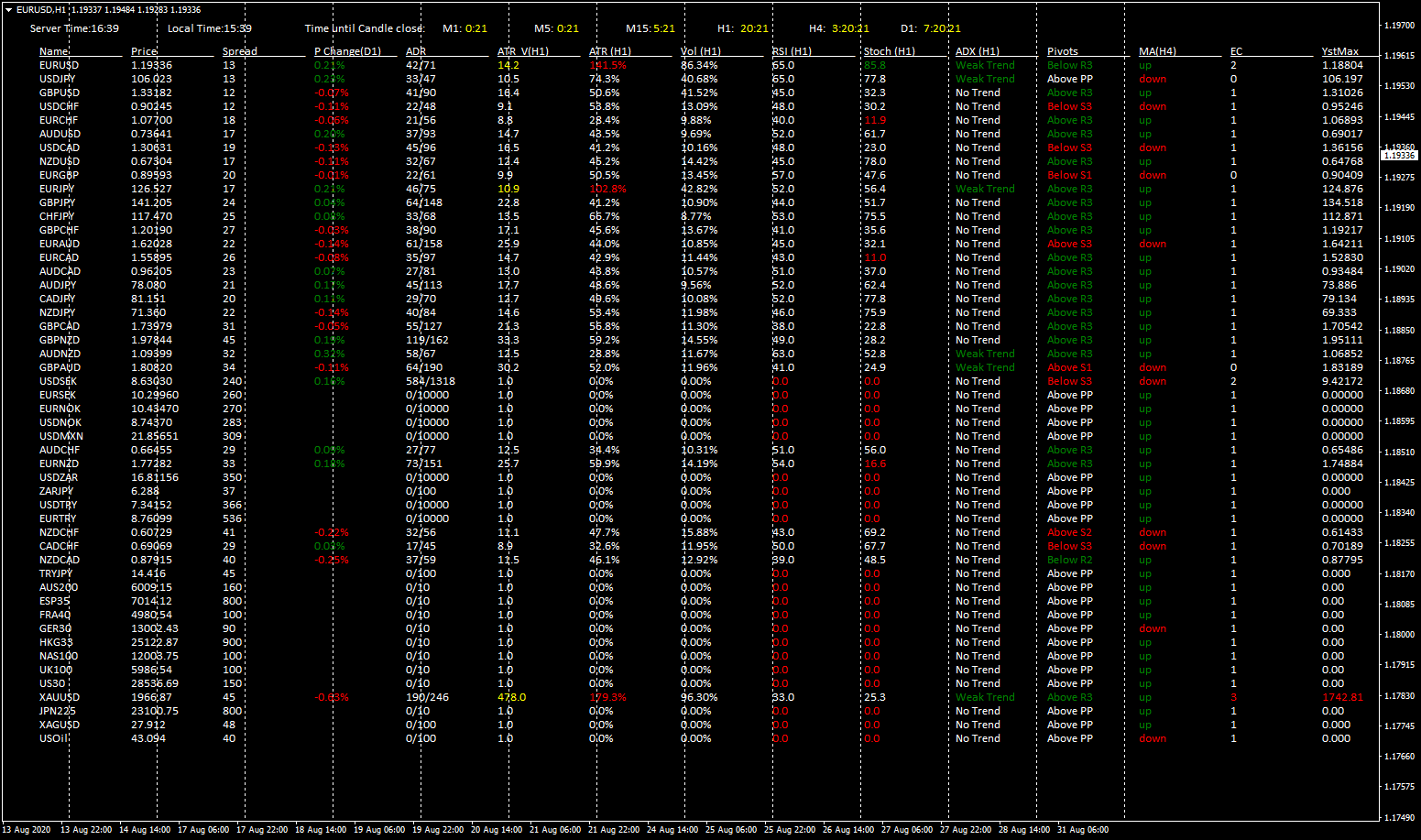1421x840 pixels.
Task: Click the USDSEK ADR value 584/1318
Action: (430, 381)
